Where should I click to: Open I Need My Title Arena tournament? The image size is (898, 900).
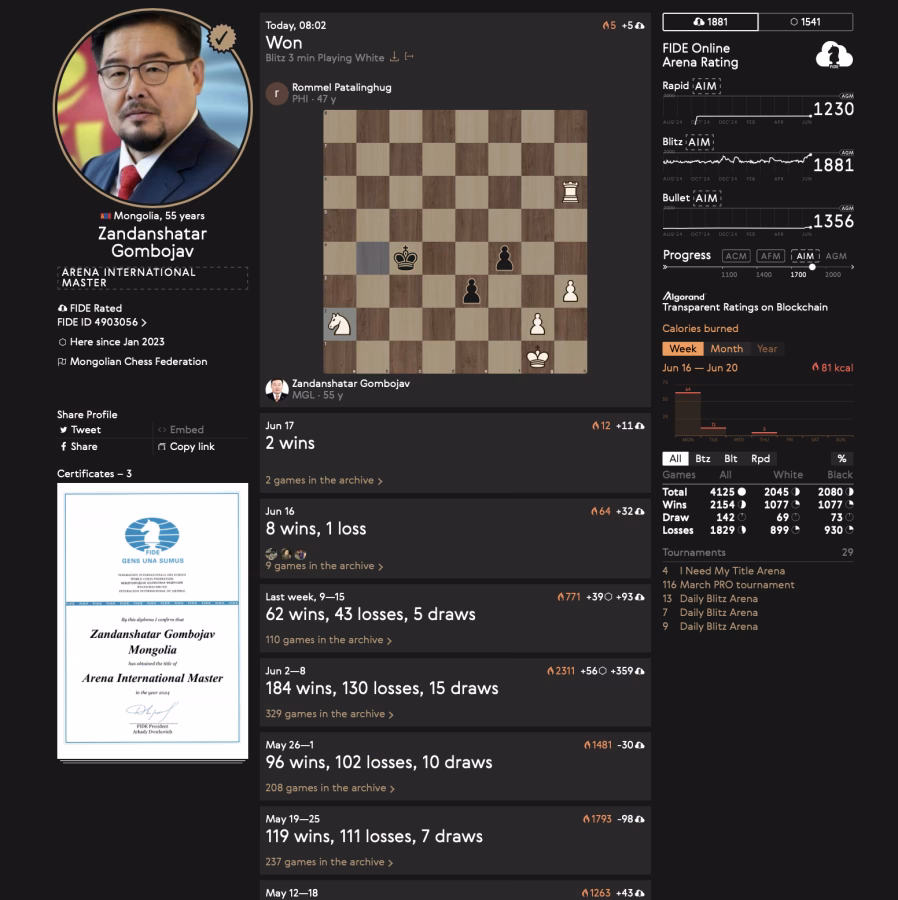732,571
